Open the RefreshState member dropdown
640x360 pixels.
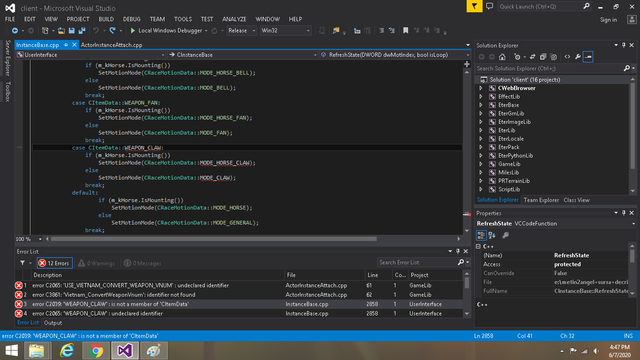click(x=395, y=55)
